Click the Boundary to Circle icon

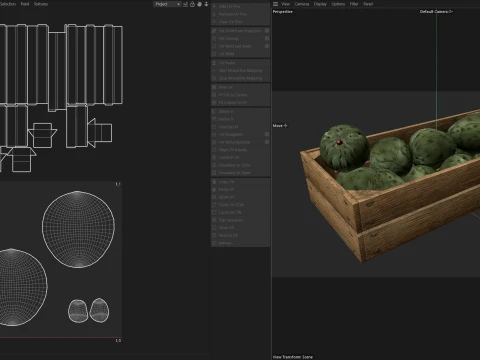pyautogui.click(x=214, y=165)
